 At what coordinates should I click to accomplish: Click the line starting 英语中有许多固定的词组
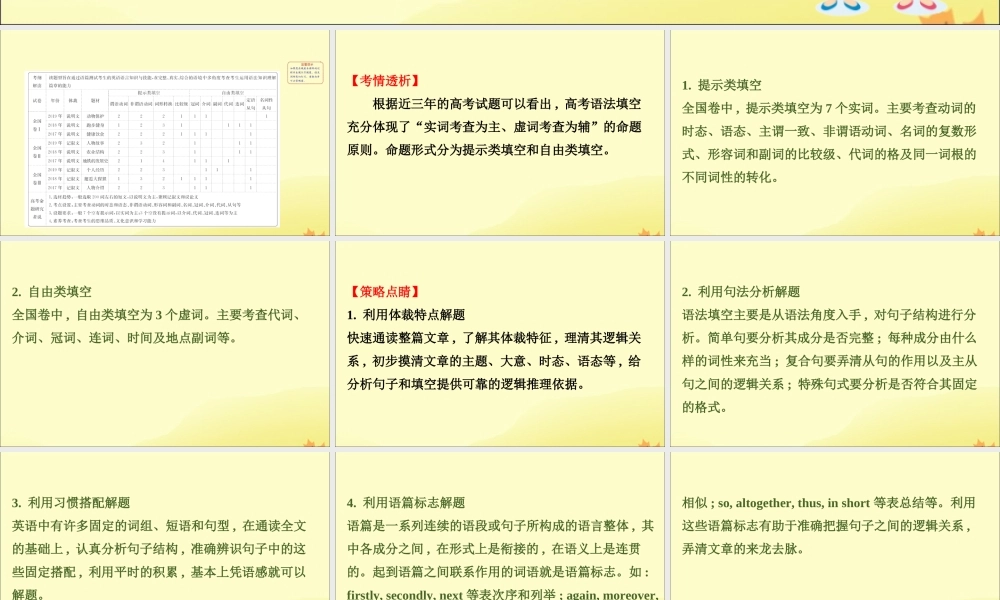coord(159,526)
